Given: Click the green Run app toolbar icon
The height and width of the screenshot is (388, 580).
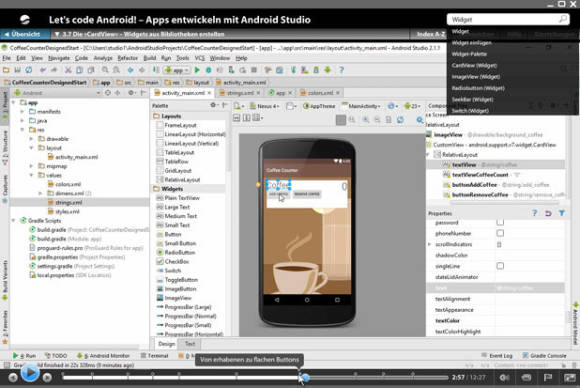Looking at the screenshot, I should (197, 70).
